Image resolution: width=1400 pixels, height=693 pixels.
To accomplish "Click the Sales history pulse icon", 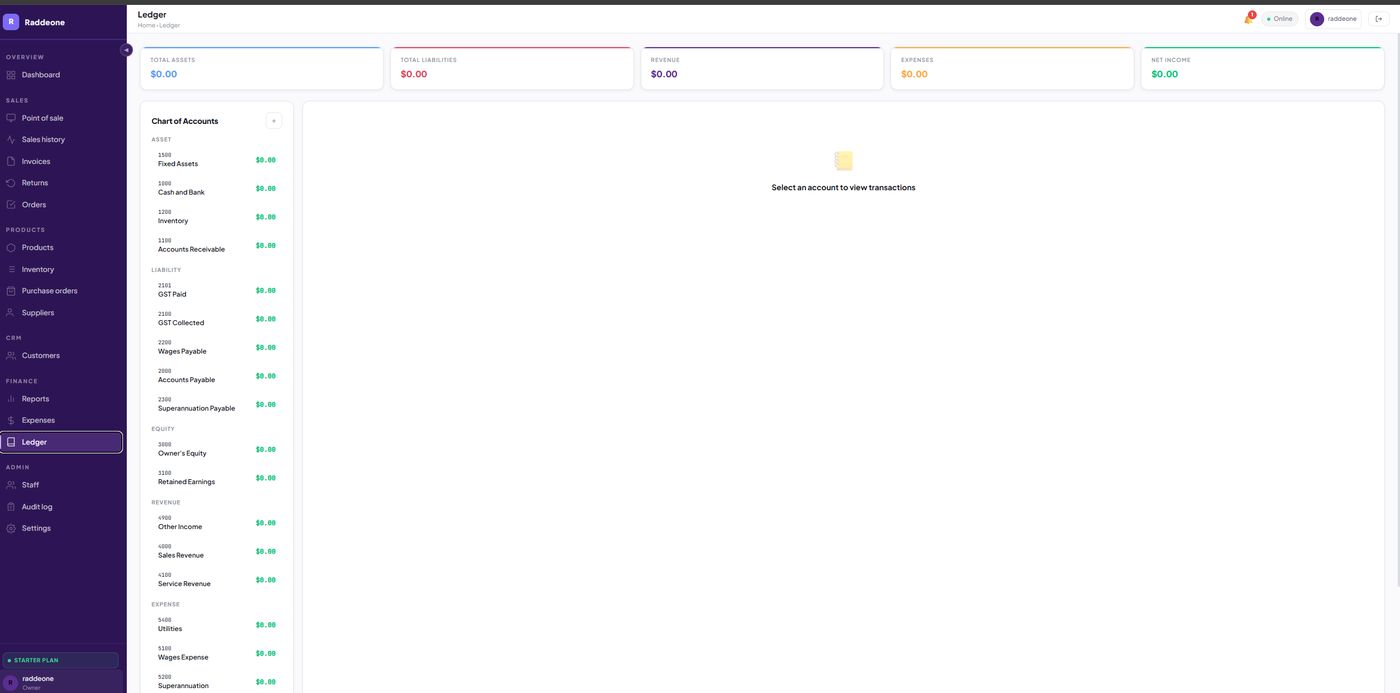I will click(x=11, y=140).
